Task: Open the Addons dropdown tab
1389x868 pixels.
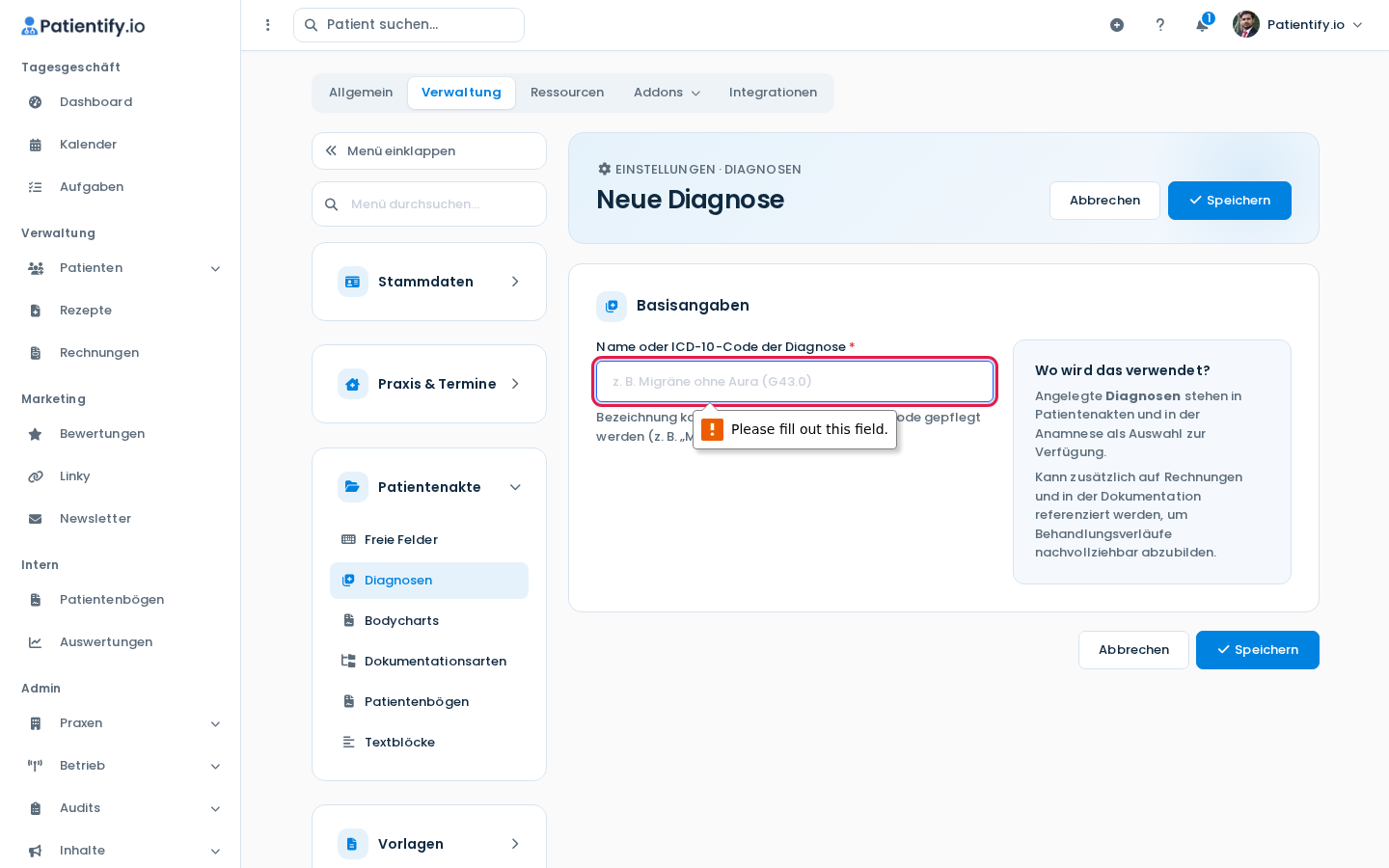Action: [x=667, y=93]
